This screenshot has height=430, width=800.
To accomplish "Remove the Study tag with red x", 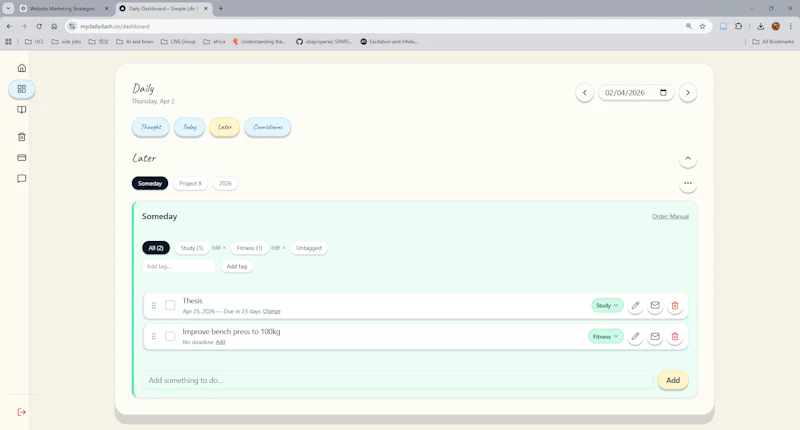I will click(x=224, y=248).
